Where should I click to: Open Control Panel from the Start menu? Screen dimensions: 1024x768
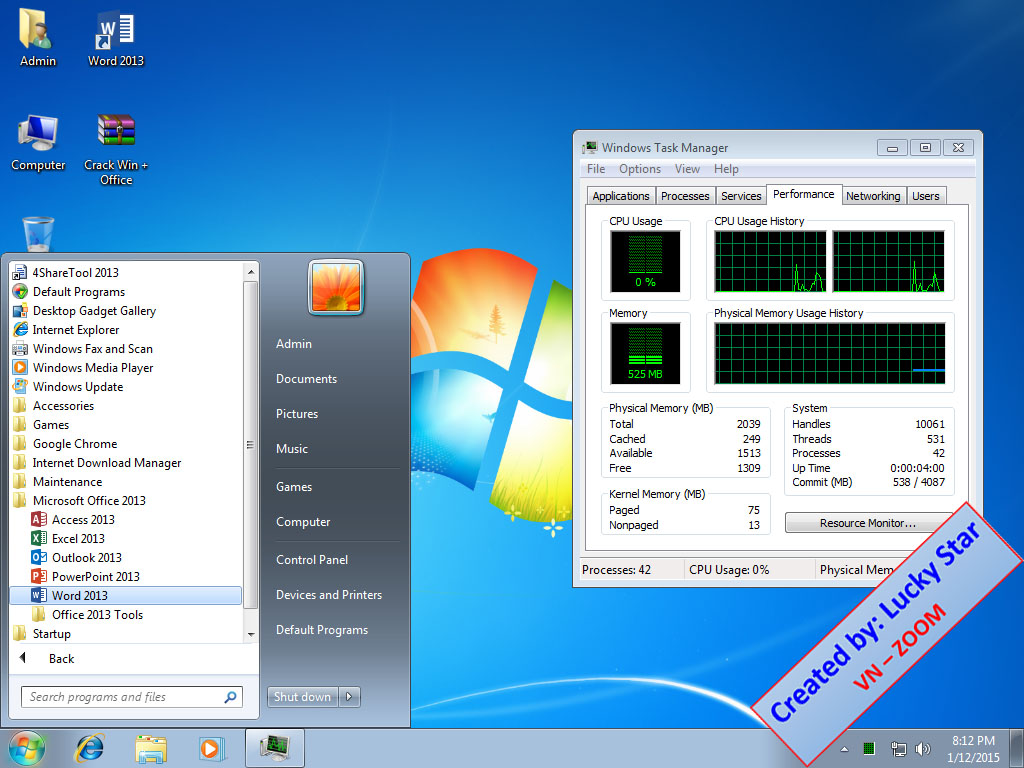click(x=312, y=560)
